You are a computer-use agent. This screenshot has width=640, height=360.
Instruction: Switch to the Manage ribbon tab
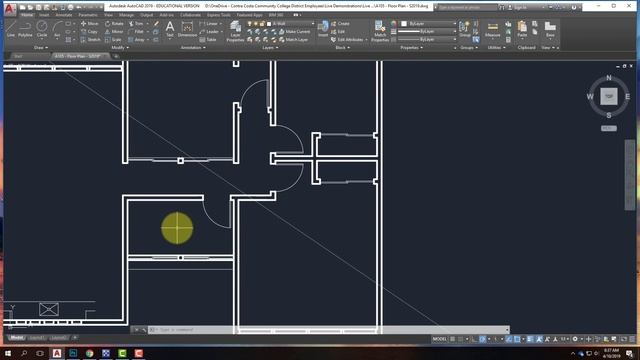coord(126,15)
